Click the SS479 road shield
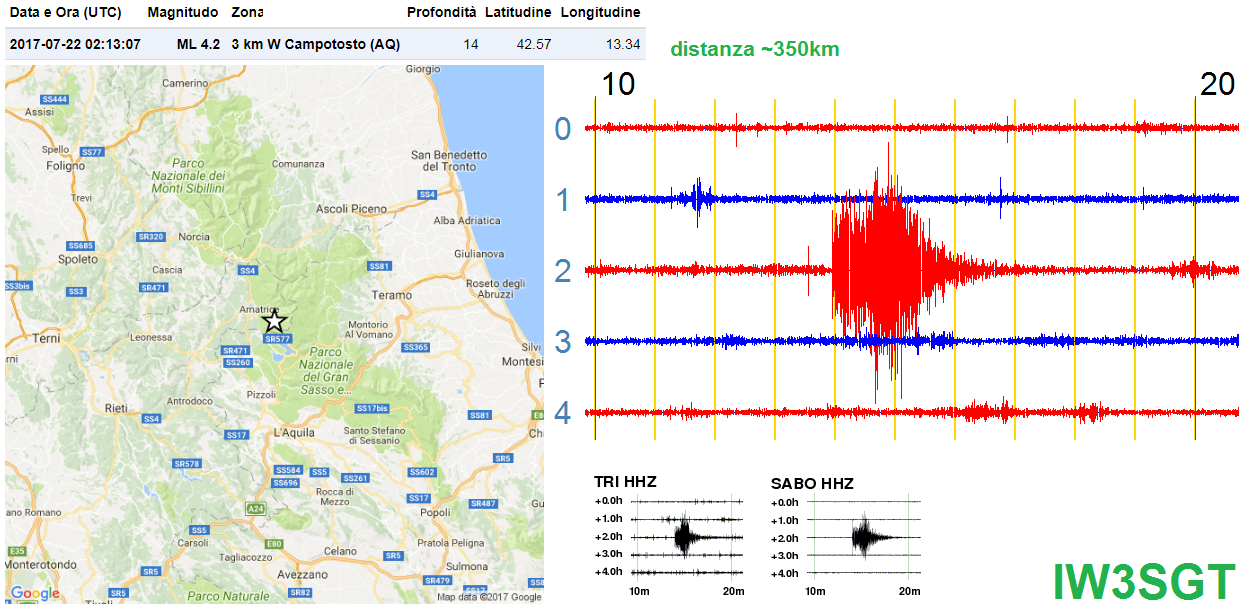Image resolution: width=1247 pixels, height=609 pixels. [438, 580]
